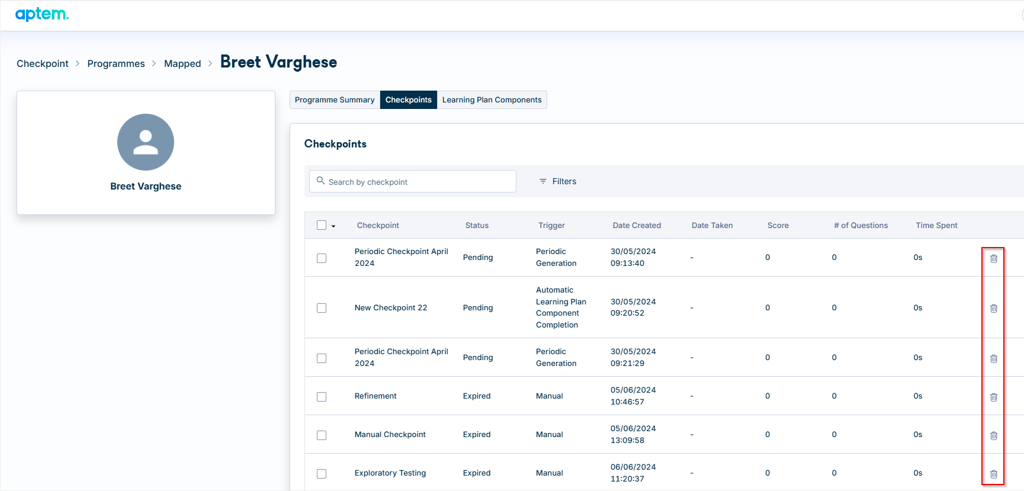Screen dimensions: 1024x491
Task: Click the Aptem logo
Action: click(42, 14)
